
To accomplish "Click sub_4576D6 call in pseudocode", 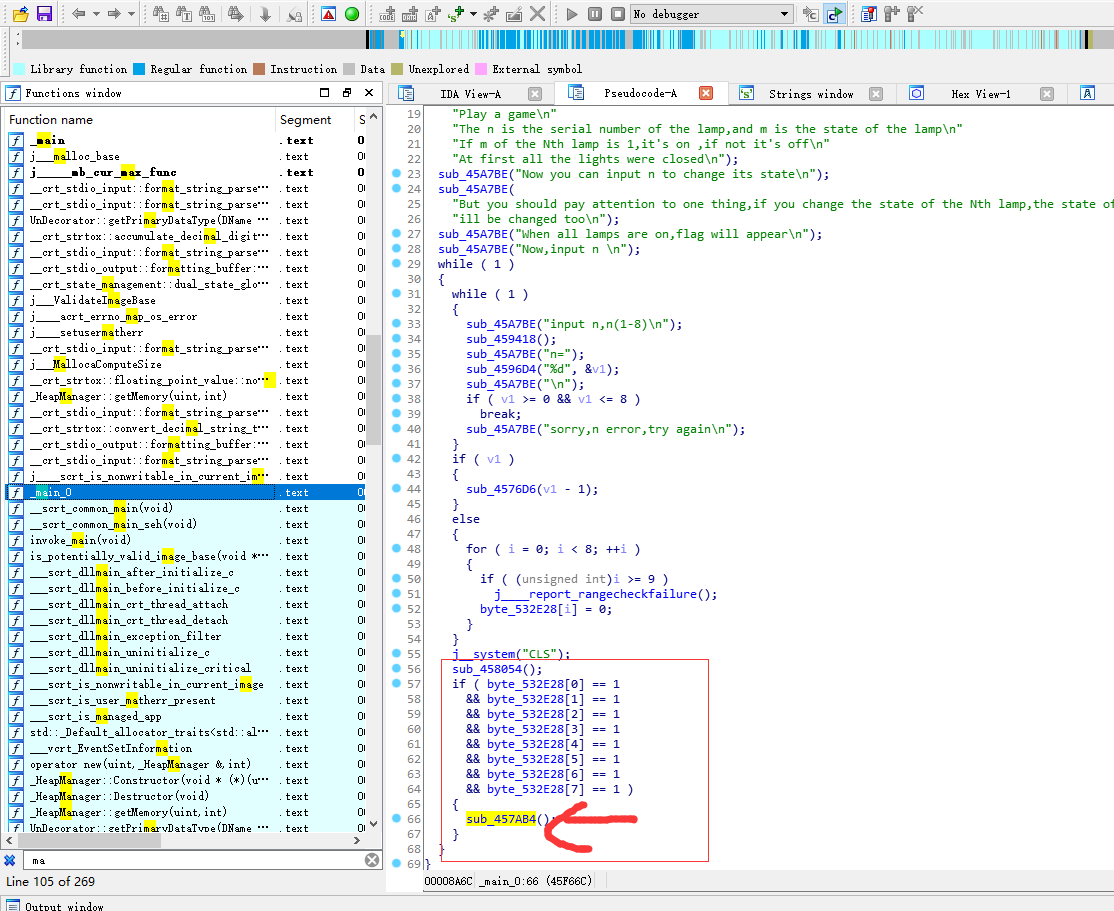I will point(501,489).
